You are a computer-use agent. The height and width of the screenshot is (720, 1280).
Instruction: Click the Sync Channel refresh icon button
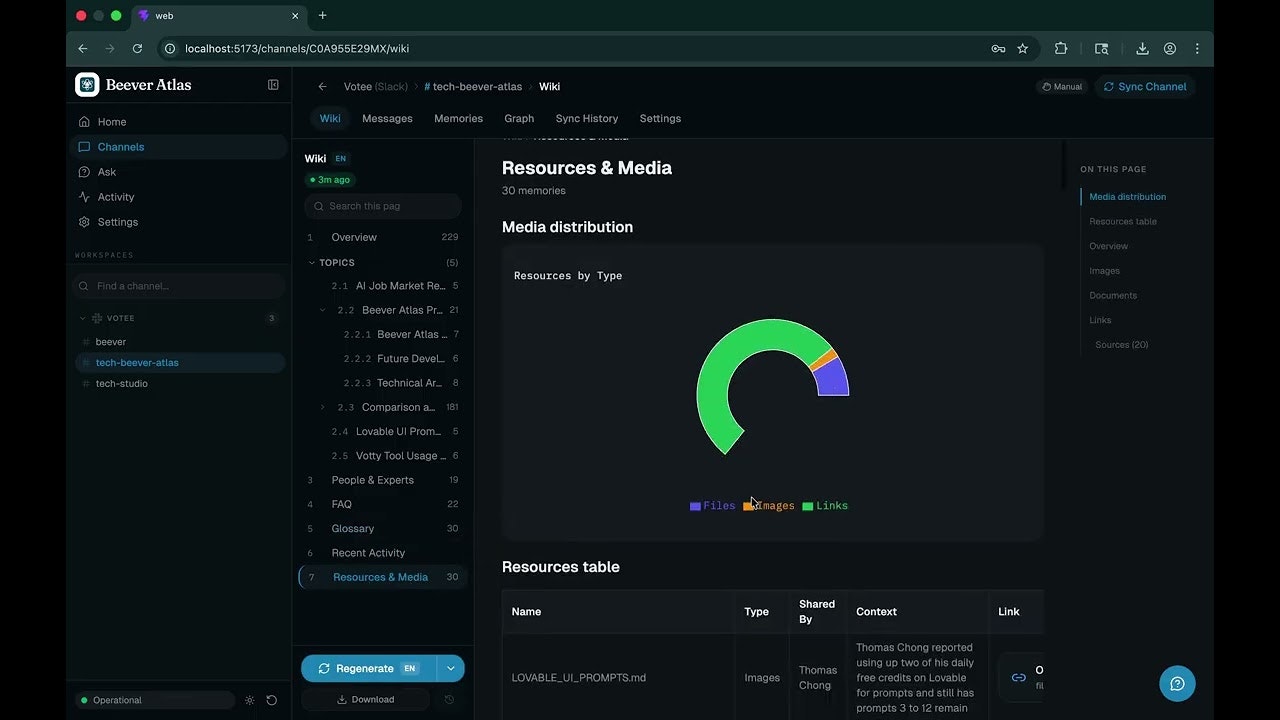pyautogui.click(x=1145, y=87)
